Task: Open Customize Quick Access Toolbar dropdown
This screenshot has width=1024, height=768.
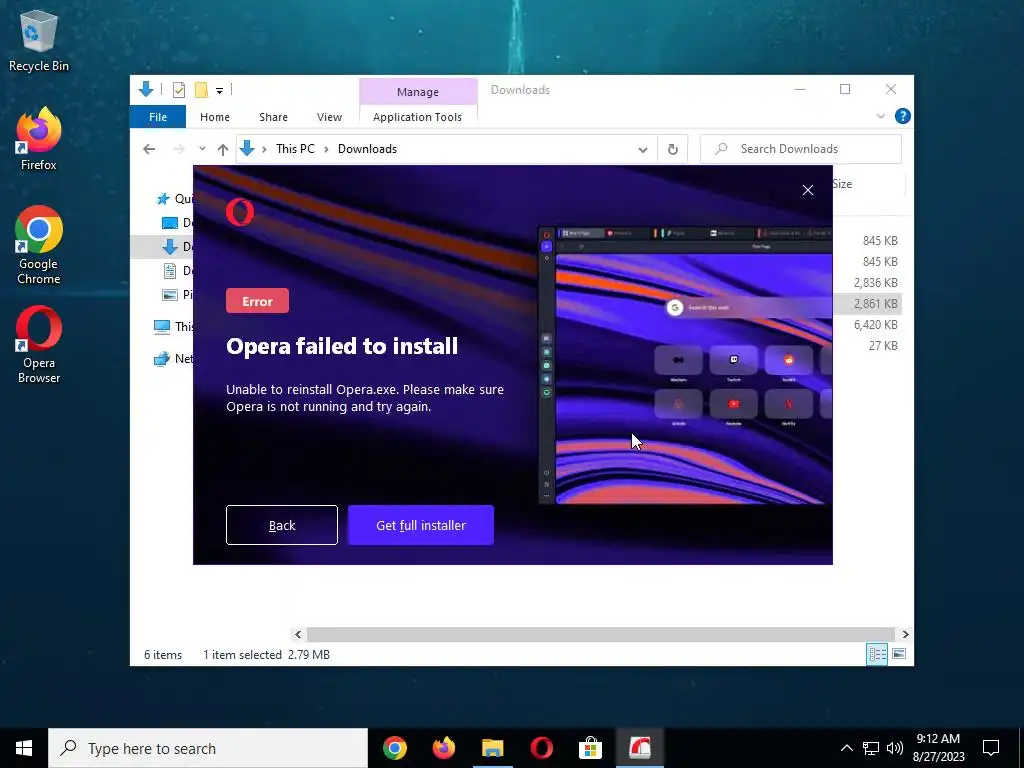Action: click(219, 91)
